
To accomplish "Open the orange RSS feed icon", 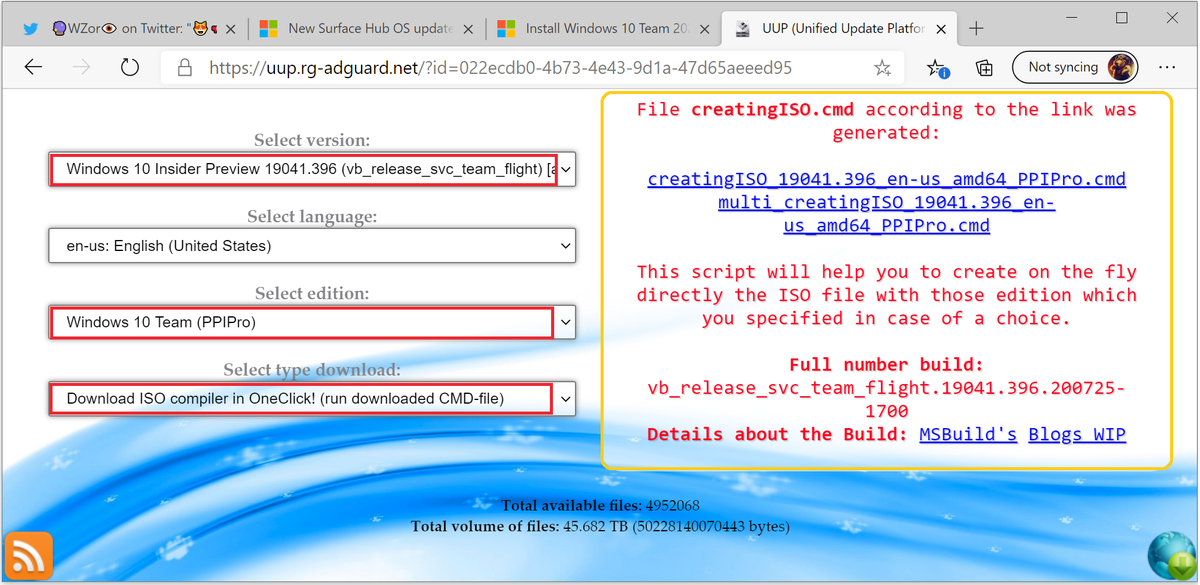I will click(29, 556).
